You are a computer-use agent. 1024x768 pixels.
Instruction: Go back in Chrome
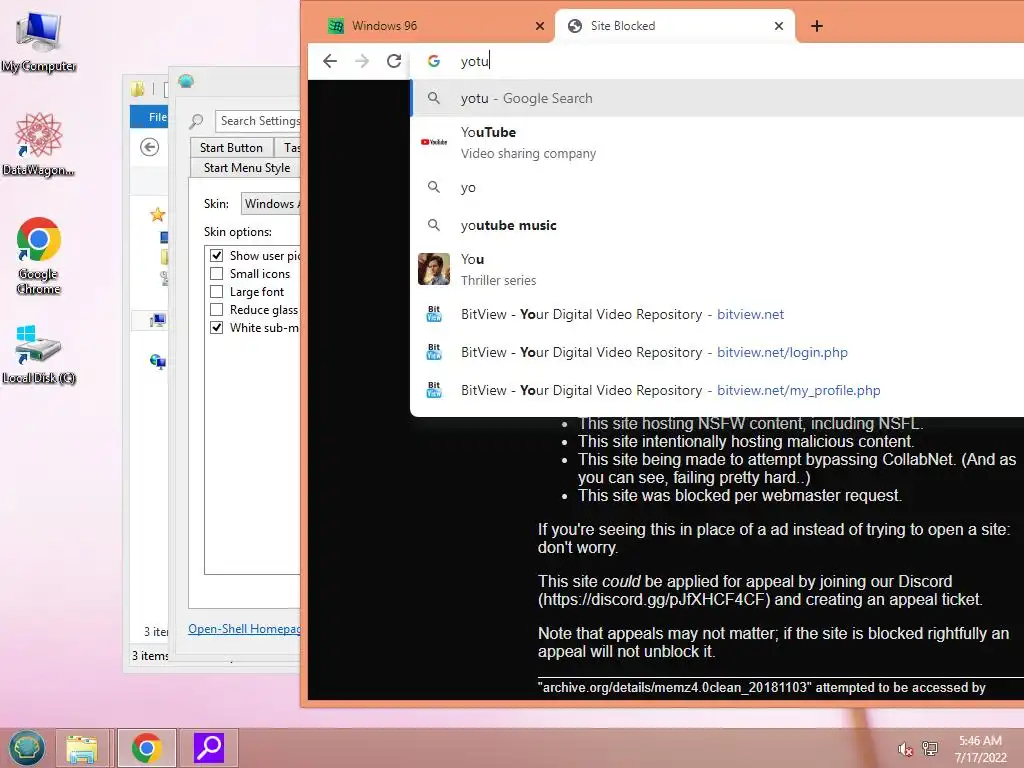pos(330,61)
